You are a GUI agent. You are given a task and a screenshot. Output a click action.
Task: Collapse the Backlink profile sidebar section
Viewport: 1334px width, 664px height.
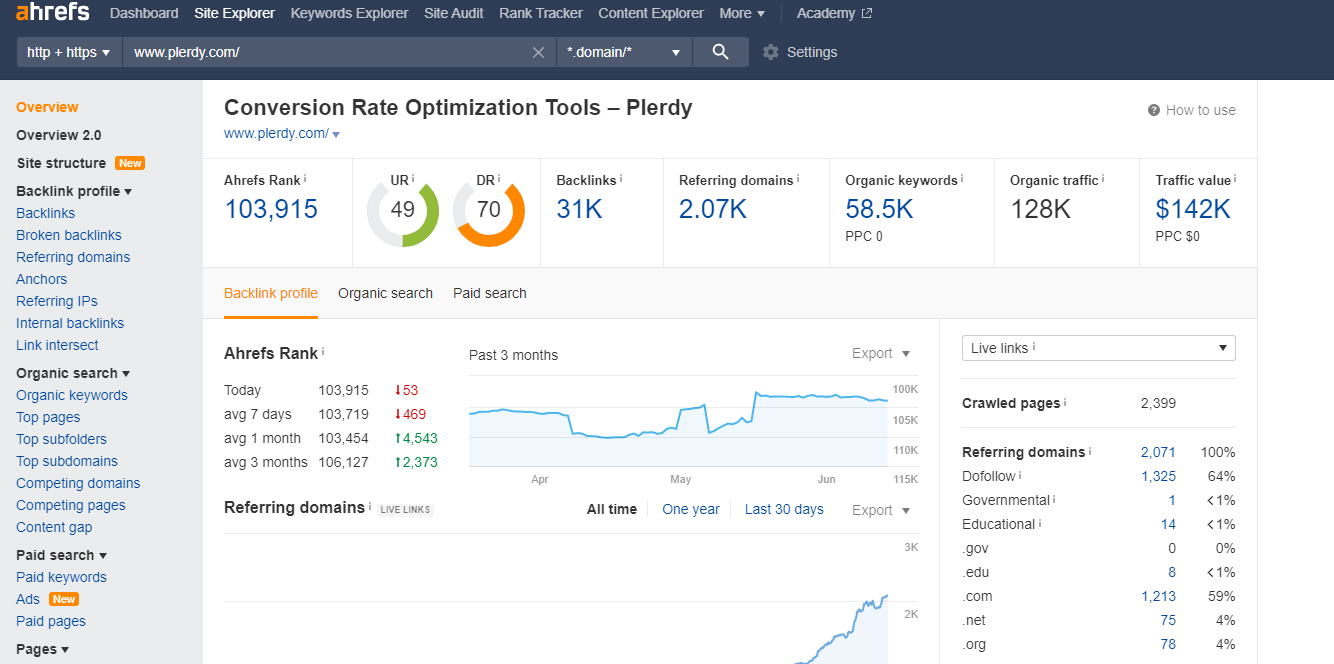[x=74, y=191]
